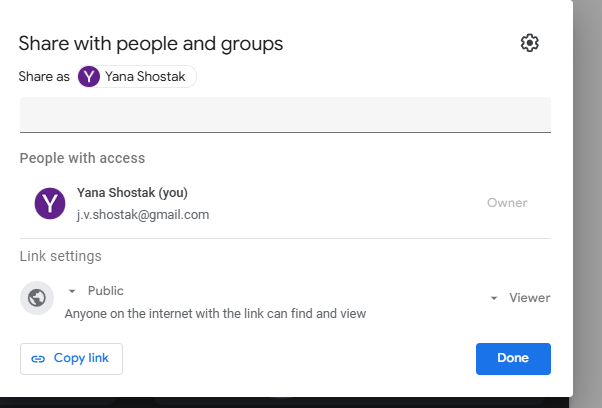This screenshot has width=602, height=408.
Task: Expand the dropdown arrow beside Public
Action: pos(72,291)
